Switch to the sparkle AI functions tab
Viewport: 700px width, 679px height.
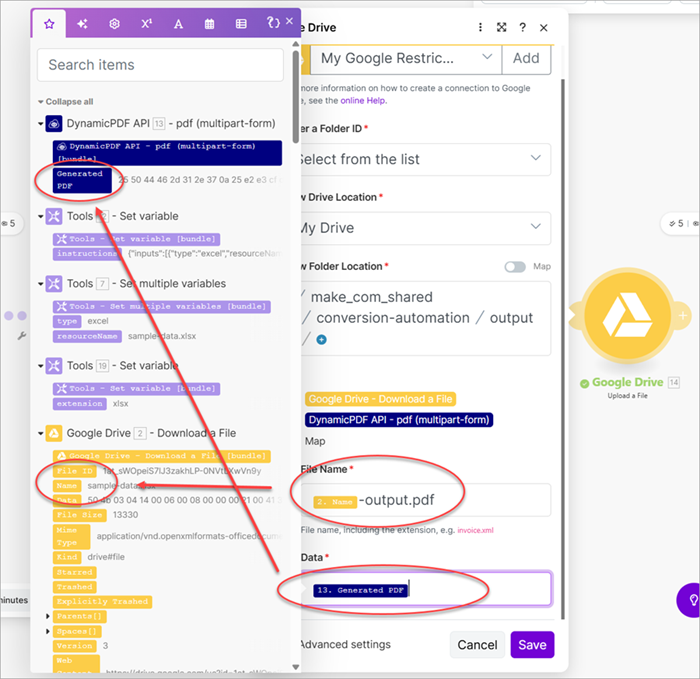coord(82,23)
